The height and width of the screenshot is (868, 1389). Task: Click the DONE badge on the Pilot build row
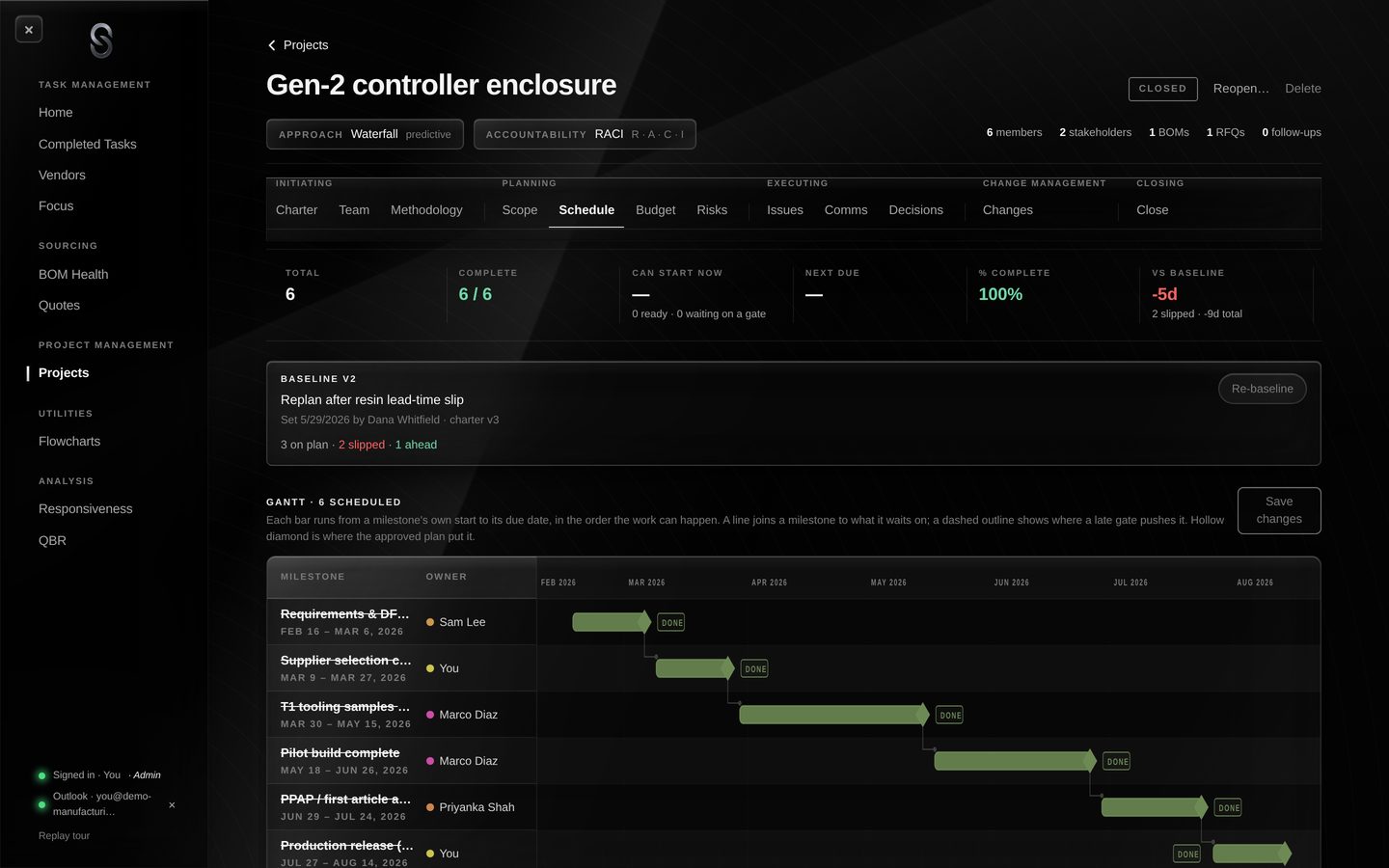(1117, 762)
